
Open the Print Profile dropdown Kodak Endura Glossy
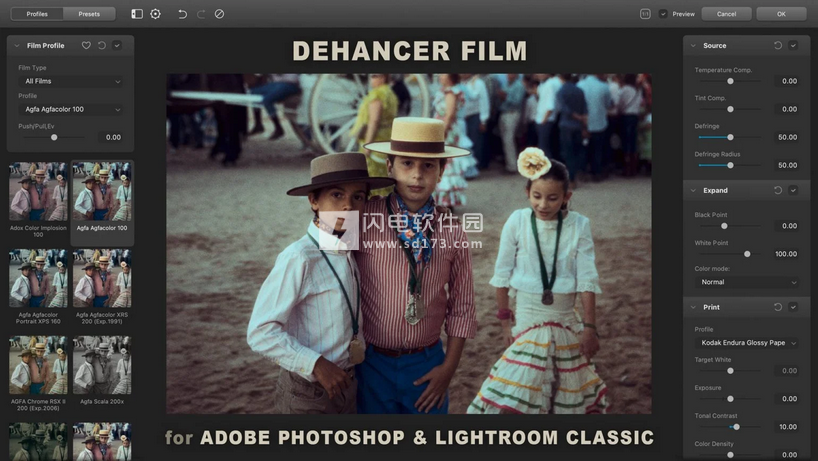click(x=747, y=343)
